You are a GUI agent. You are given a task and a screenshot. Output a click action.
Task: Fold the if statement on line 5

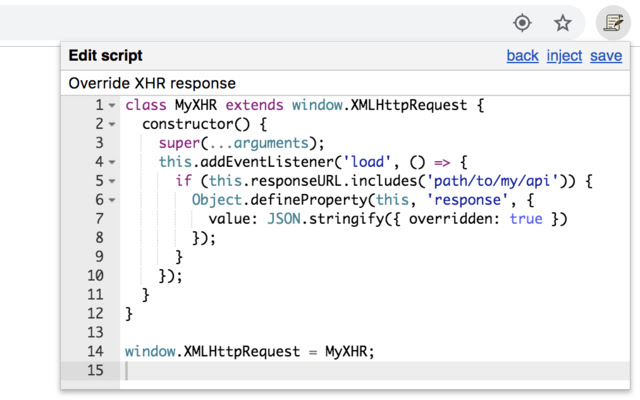point(112,181)
